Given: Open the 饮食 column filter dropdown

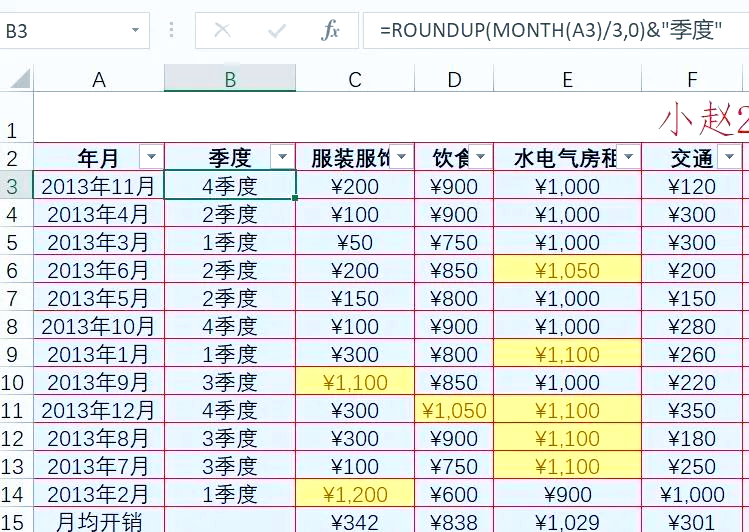Looking at the screenshot, I should click(x=481, y=156).
